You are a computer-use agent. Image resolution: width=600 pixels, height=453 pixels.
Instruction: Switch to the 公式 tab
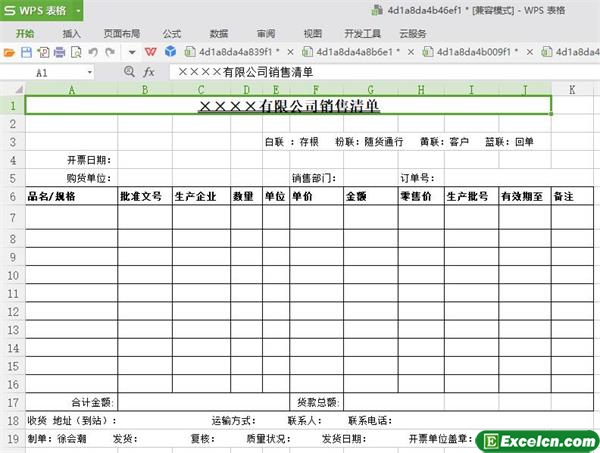[x=172, y=34]
